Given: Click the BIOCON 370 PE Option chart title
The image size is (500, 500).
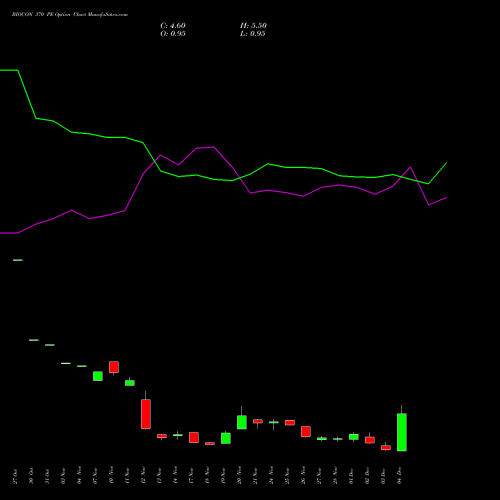Looking at the screenshot, I should 70,15.
